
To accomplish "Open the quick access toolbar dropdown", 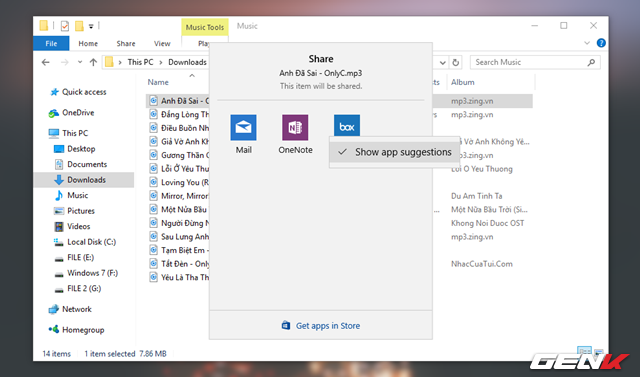I will pyautogui.click(x=91, y=27).
